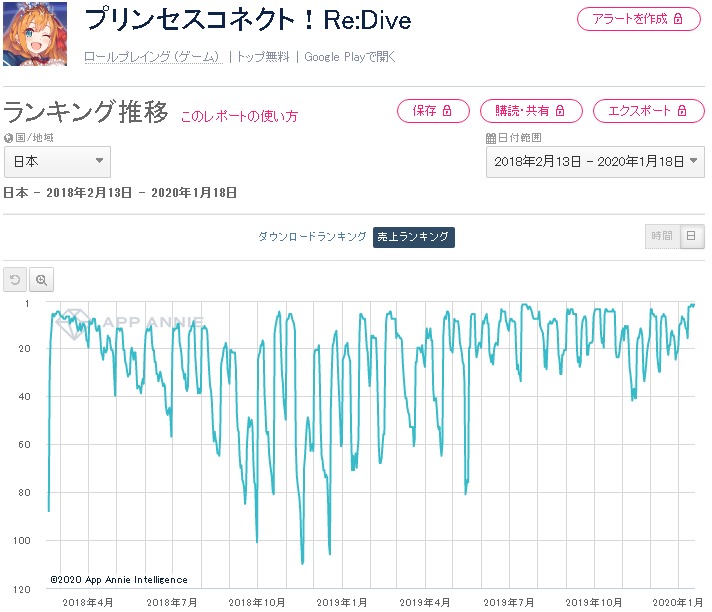Screen dimensions: 712x612
Task: Open このレポートの使い方 help link
Action: tap(239, 116)
